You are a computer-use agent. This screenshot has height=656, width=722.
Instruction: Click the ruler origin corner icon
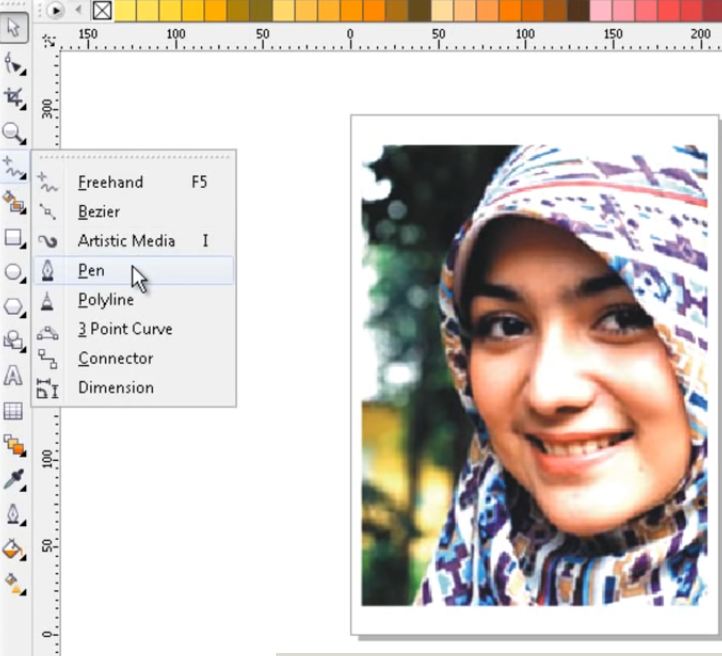pyautogui.click(x=48, y=41)
